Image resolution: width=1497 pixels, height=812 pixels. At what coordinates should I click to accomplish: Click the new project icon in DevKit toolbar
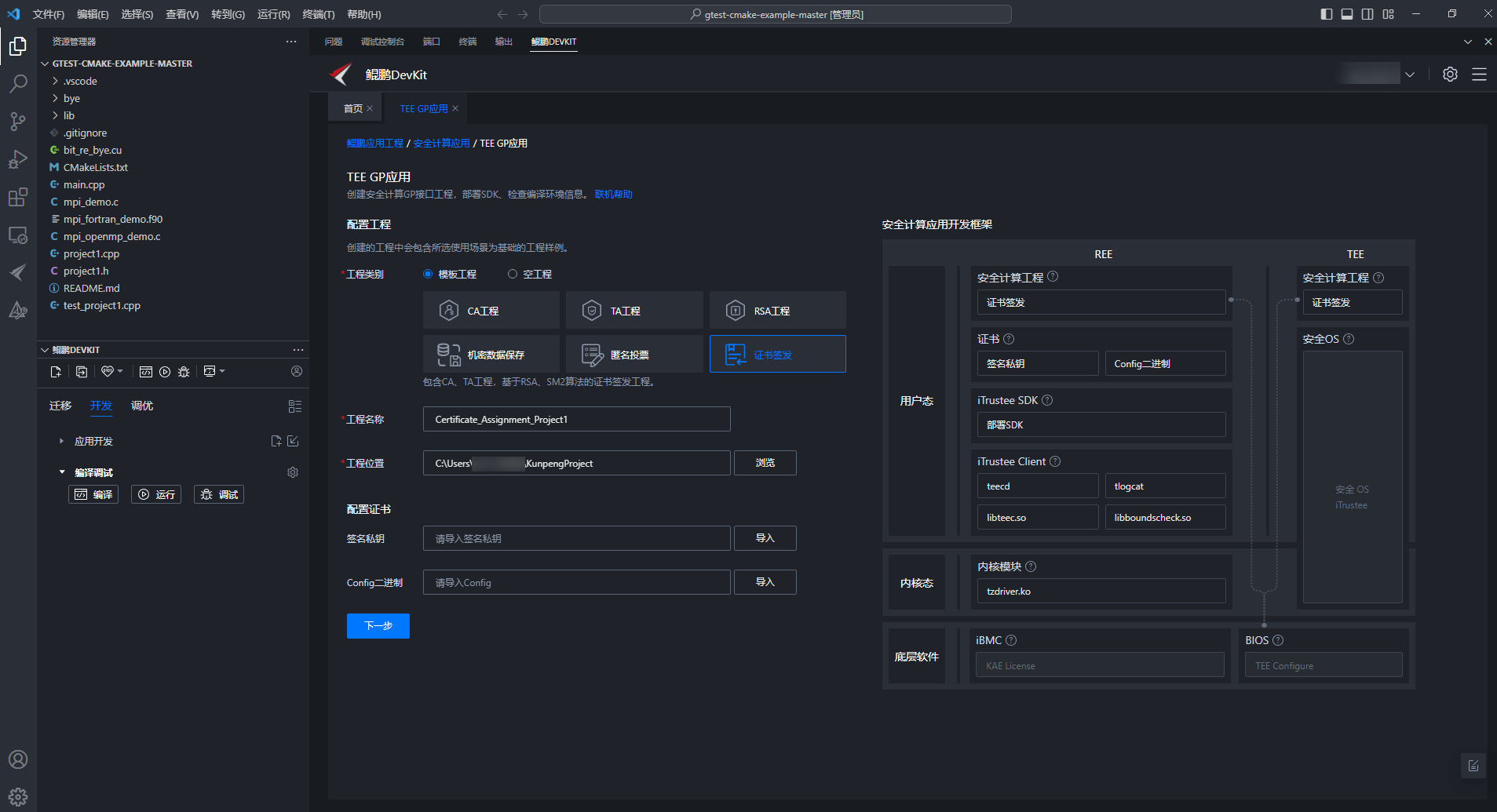56,372
